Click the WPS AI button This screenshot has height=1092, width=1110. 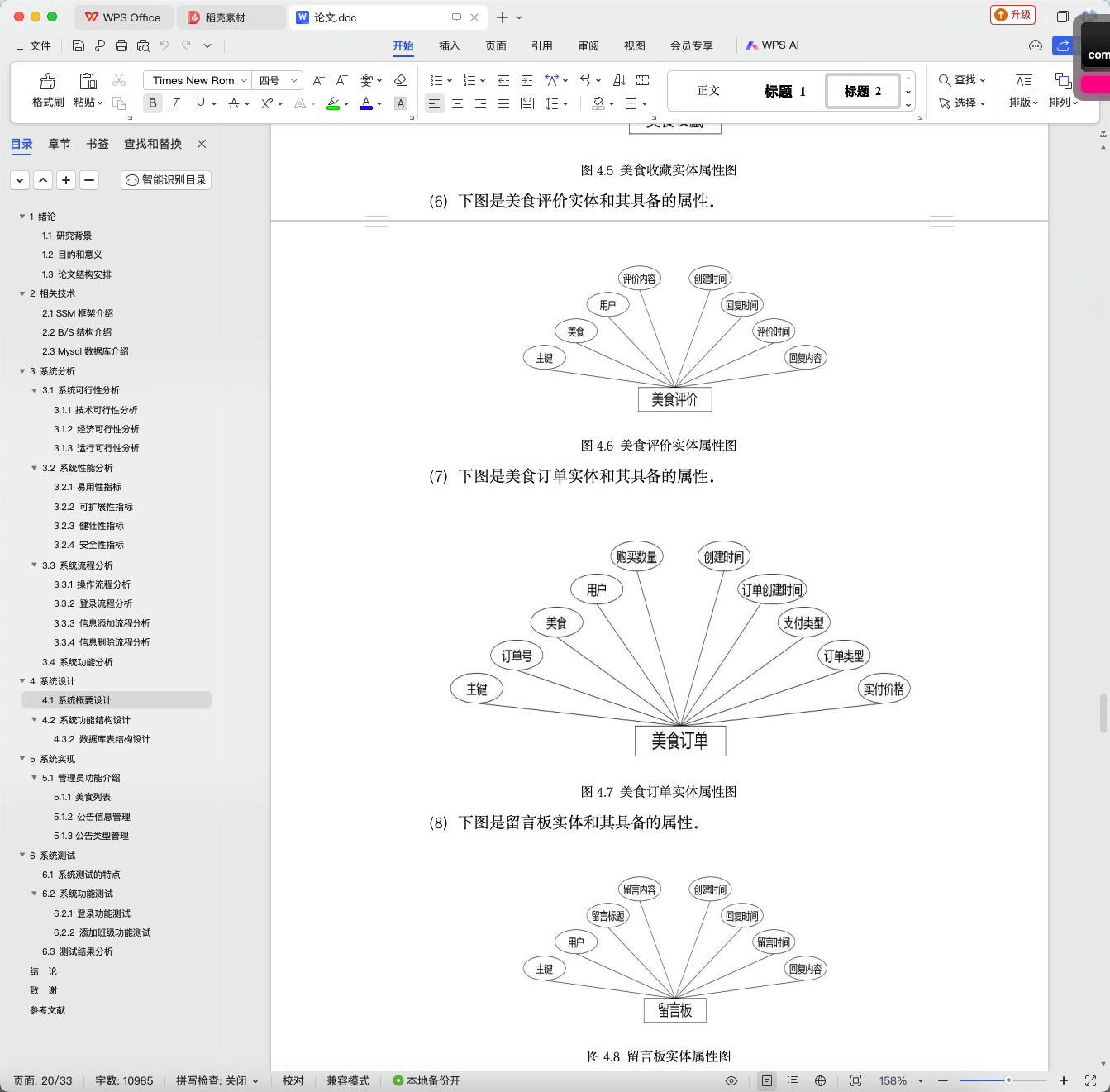pos(773,45)
